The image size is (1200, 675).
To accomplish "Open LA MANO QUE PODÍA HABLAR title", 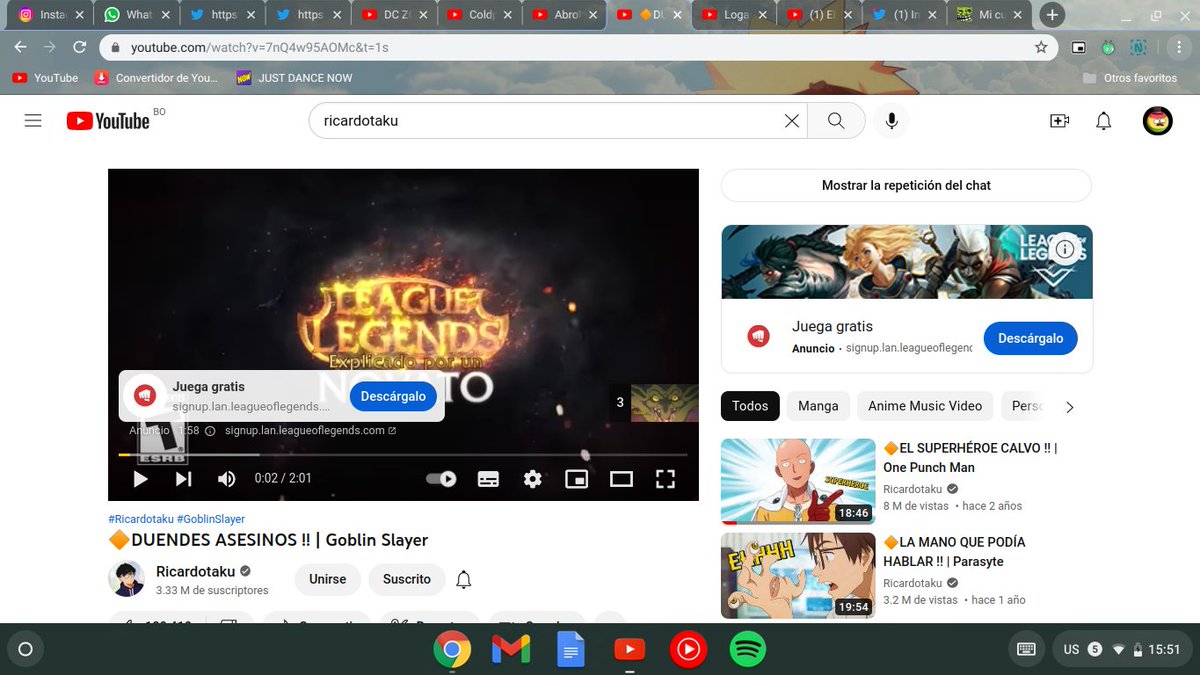I will [954, 552].
